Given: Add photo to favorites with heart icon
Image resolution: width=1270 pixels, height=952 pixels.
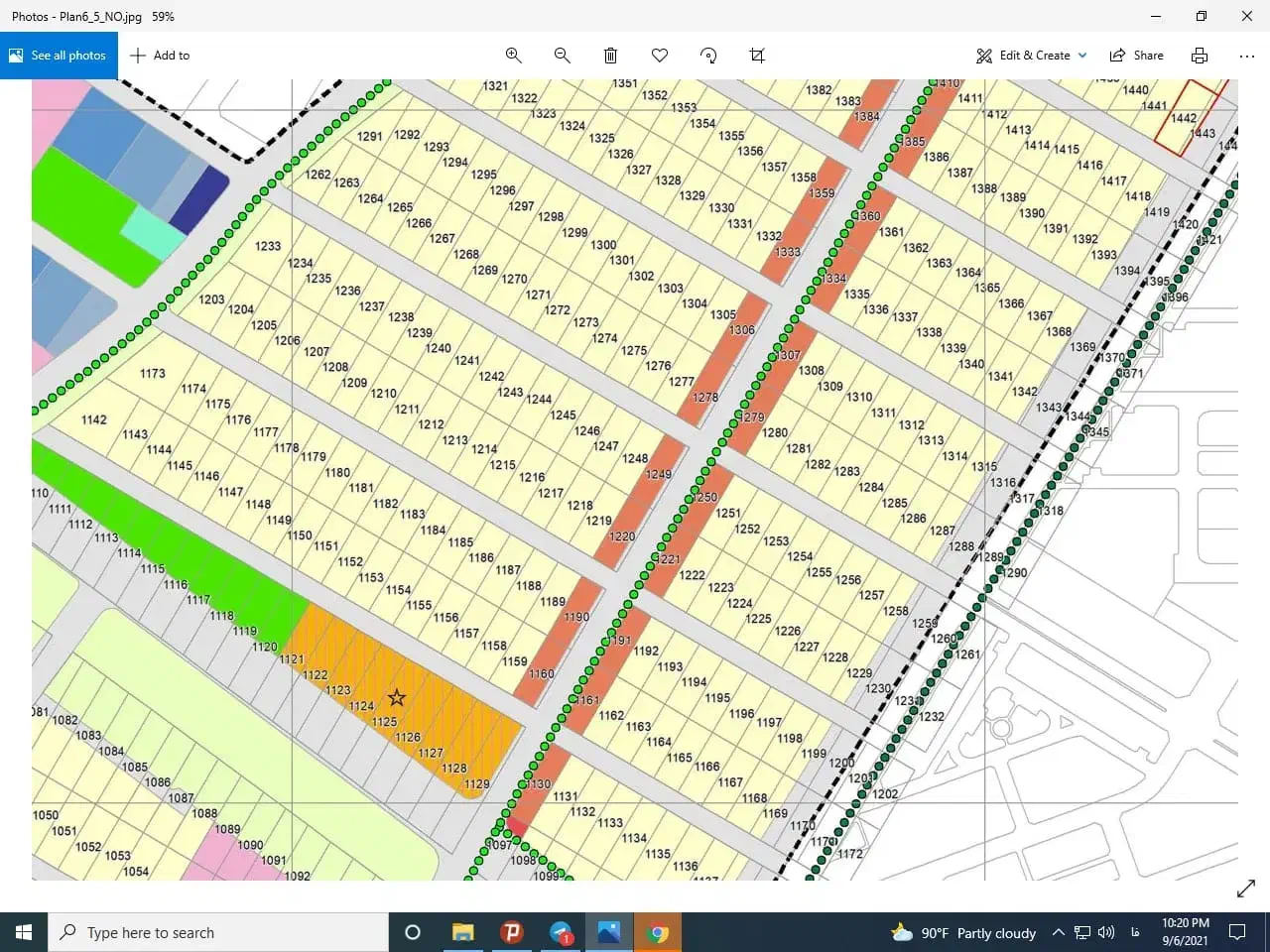Looking at the screenshot, I should (x=659, y=56).
